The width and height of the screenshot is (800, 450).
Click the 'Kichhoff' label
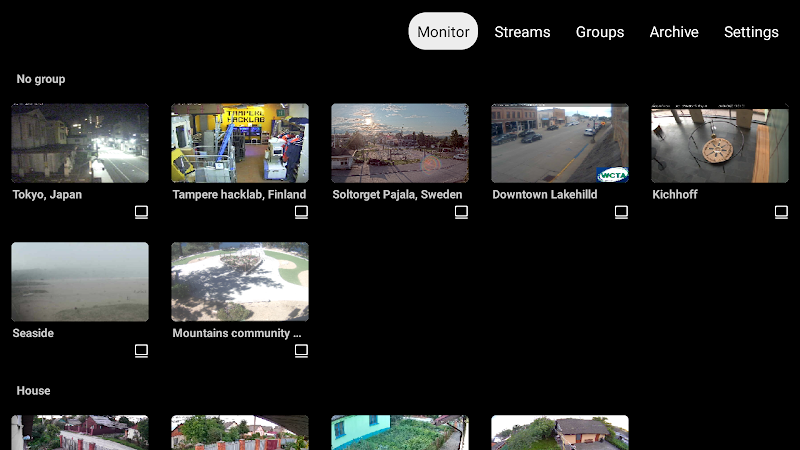674,195
